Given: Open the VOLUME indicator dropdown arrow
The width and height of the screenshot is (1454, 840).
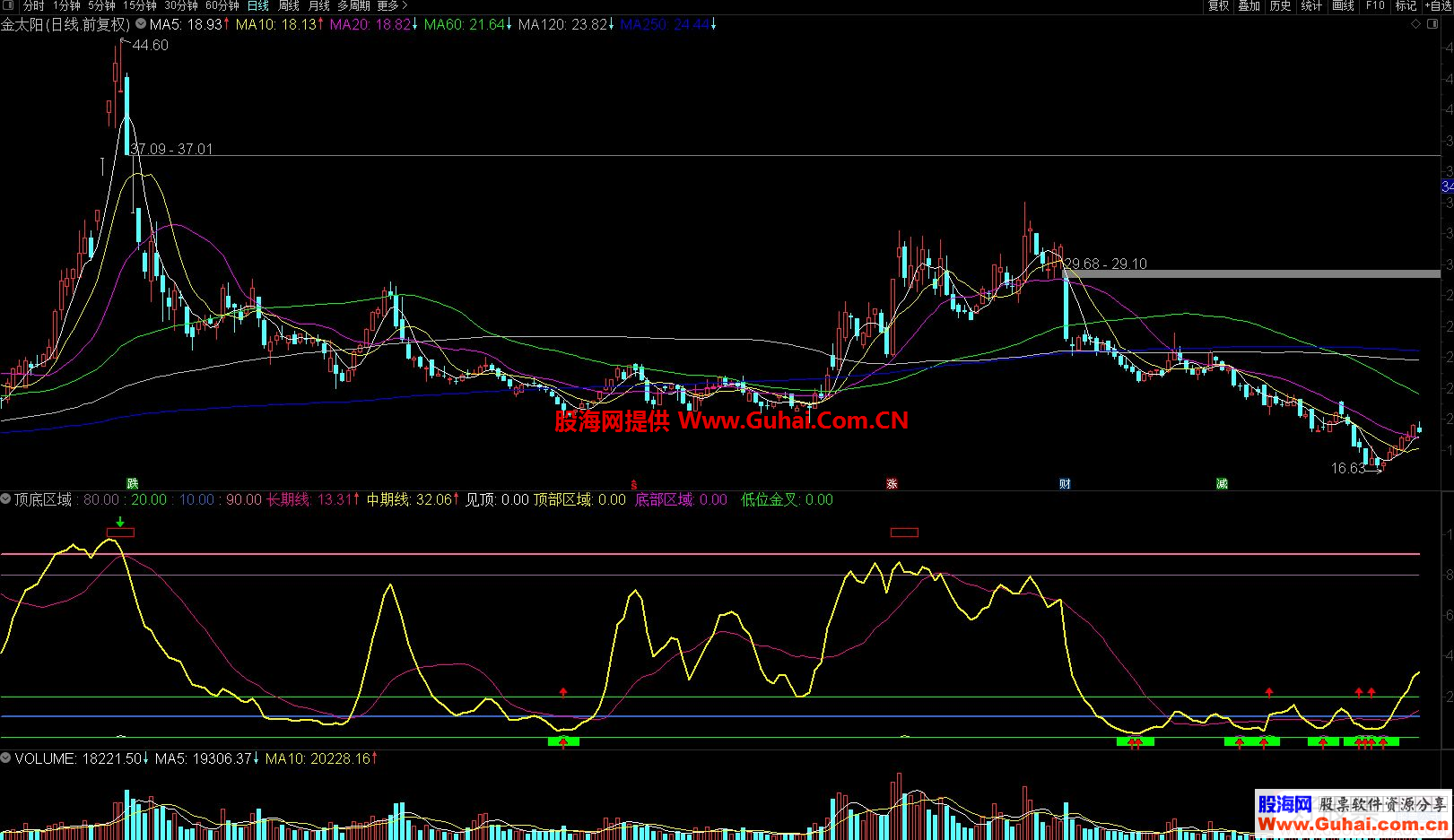Looking at the screenshot, I should point(6,758).
